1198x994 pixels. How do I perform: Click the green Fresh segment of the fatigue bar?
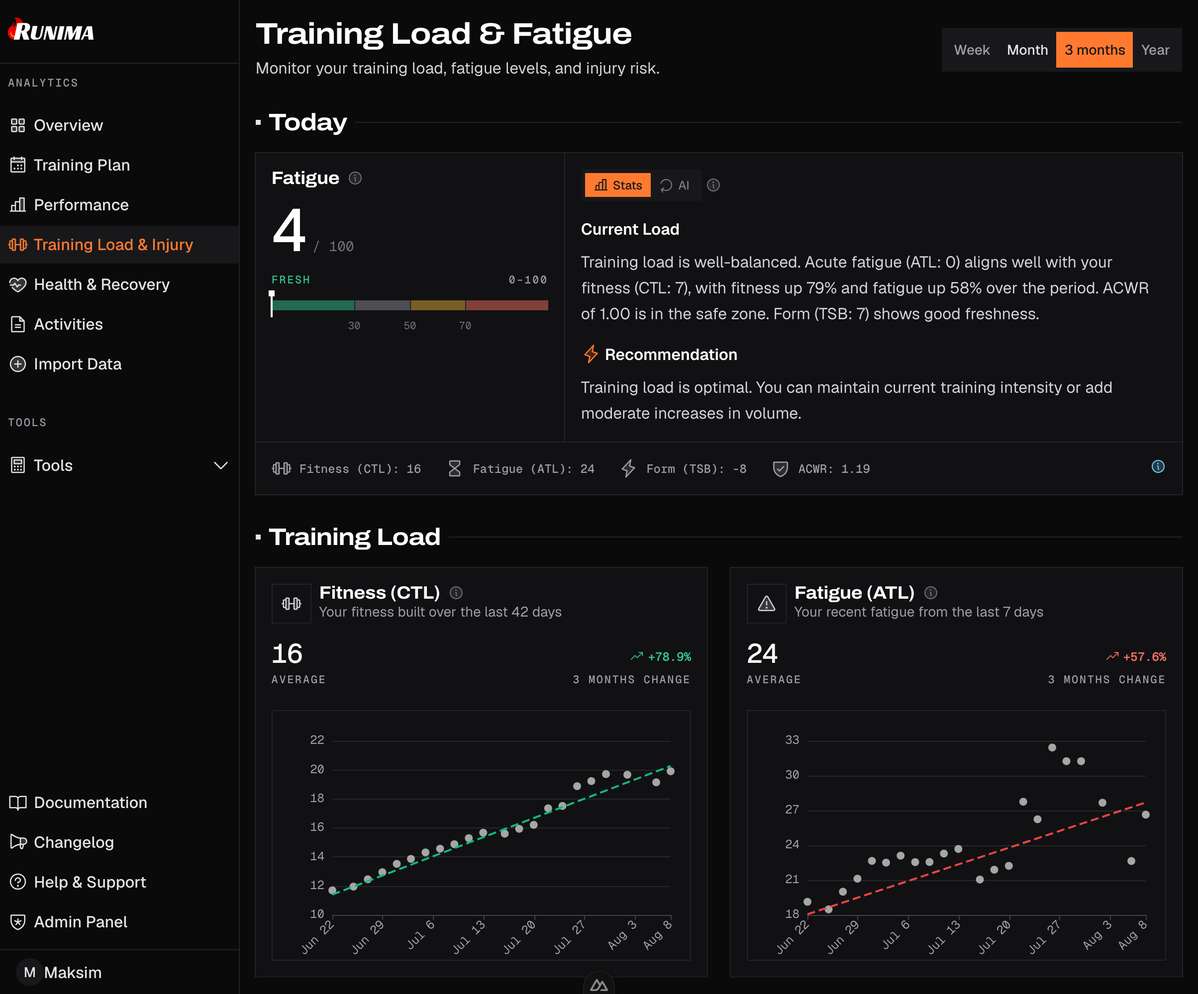pos(313,305)
